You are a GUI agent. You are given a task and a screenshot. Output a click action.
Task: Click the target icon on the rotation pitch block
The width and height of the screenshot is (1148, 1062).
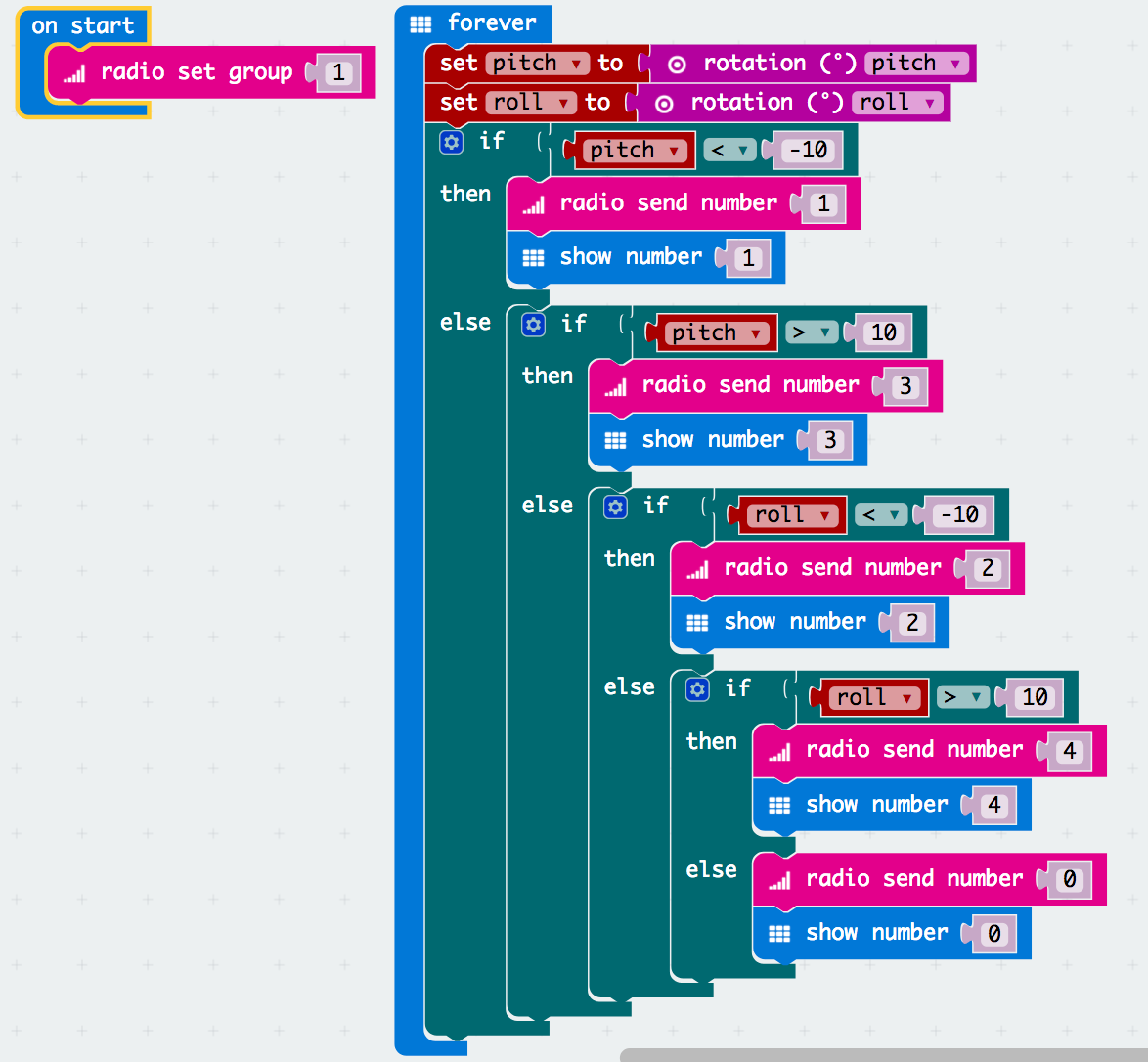pyautogui.click(x=677, y=65)
